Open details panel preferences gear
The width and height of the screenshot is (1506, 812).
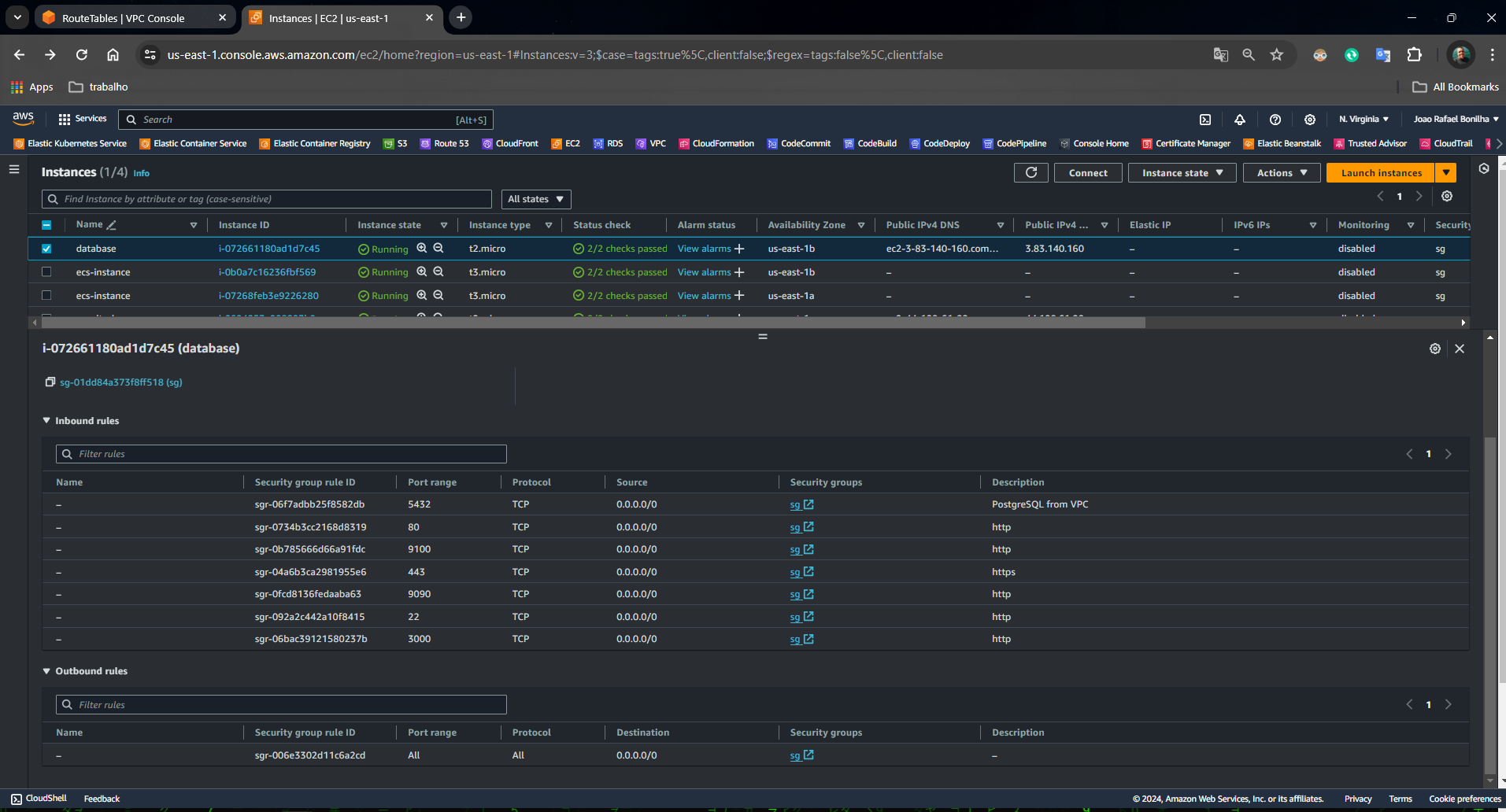tap(1434, 349)
